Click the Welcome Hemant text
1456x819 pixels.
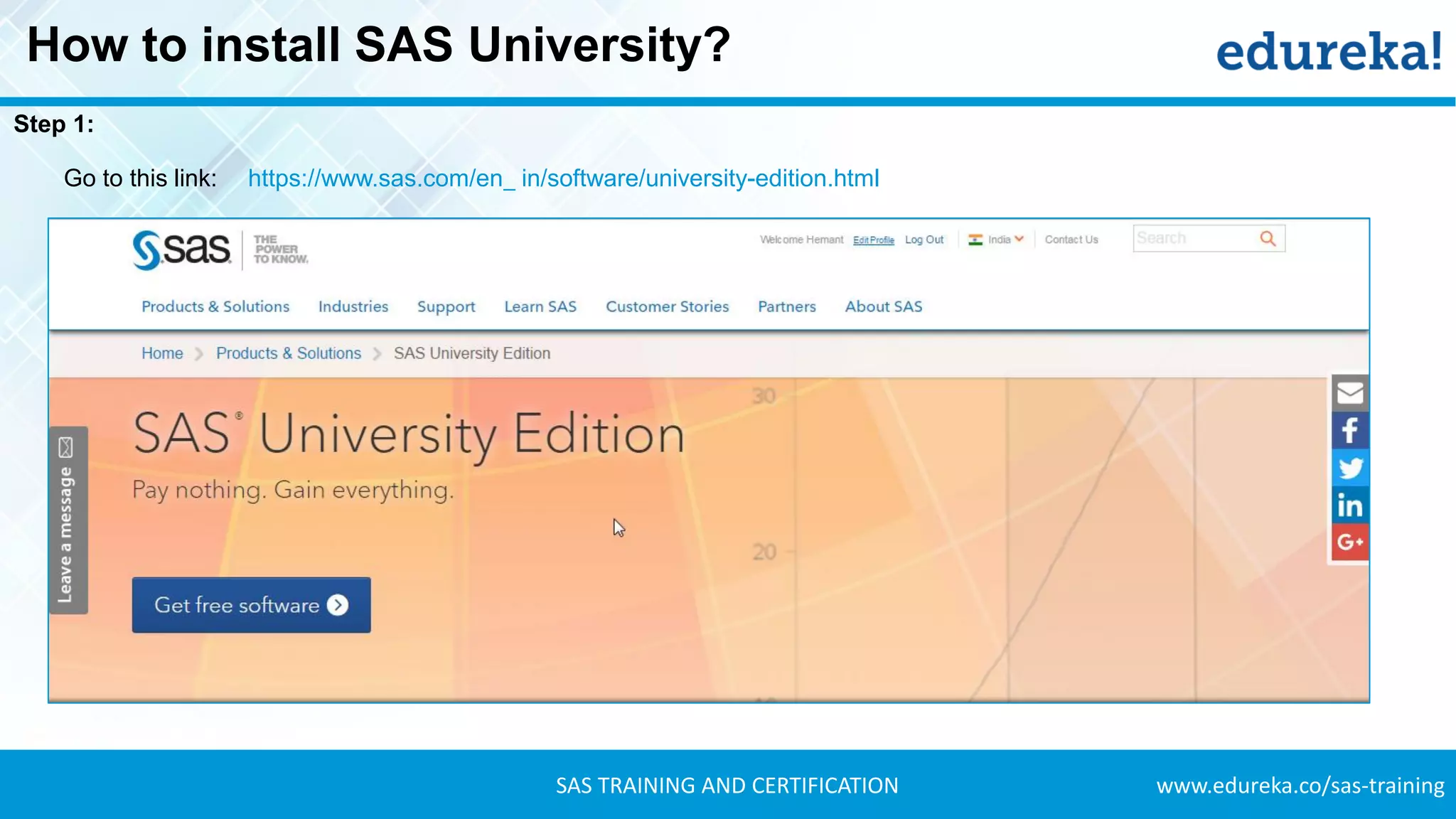[x=801, y=240]
